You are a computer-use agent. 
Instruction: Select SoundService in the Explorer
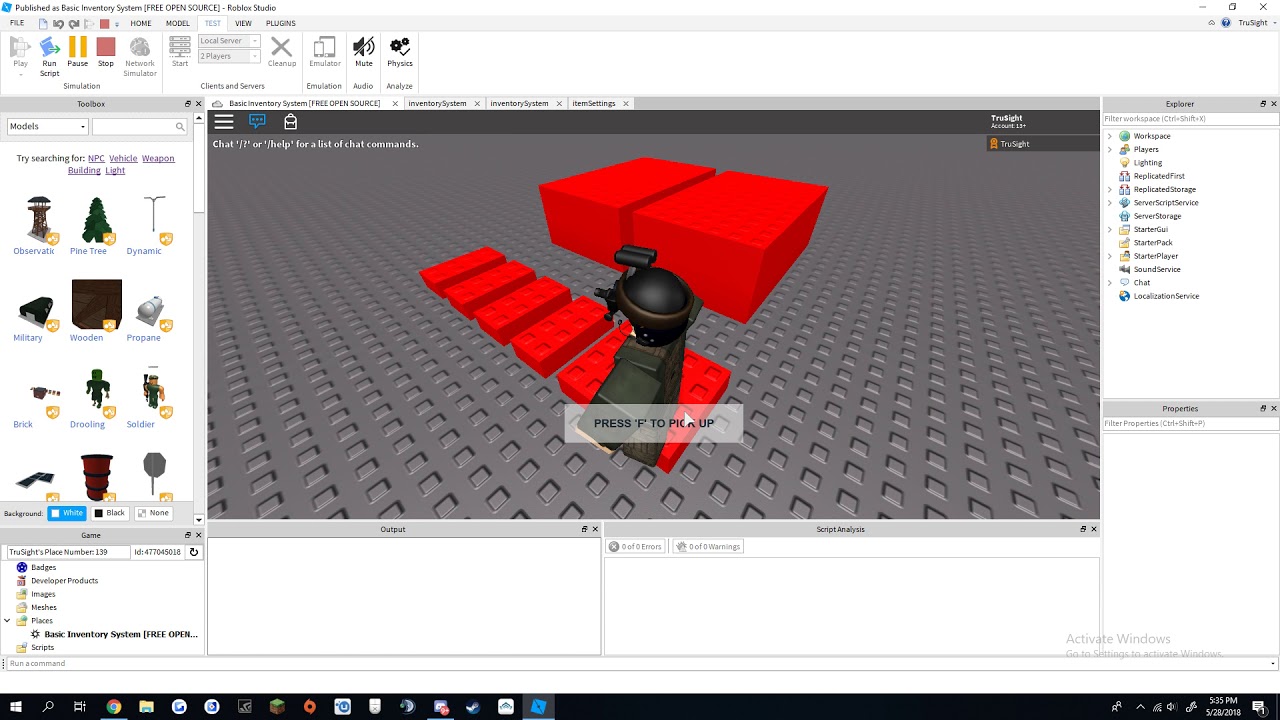1157,269
